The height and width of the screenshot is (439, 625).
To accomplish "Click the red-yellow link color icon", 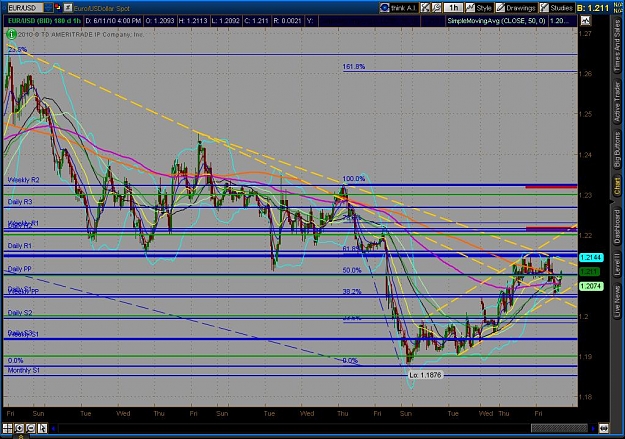I will point(58,7).
